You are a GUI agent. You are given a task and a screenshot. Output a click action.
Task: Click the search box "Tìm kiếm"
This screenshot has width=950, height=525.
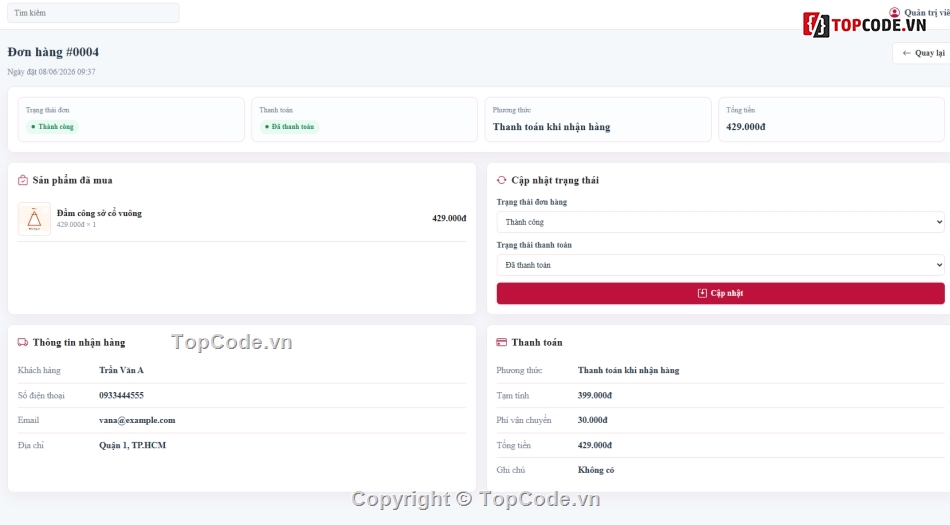tap(93, 13)
